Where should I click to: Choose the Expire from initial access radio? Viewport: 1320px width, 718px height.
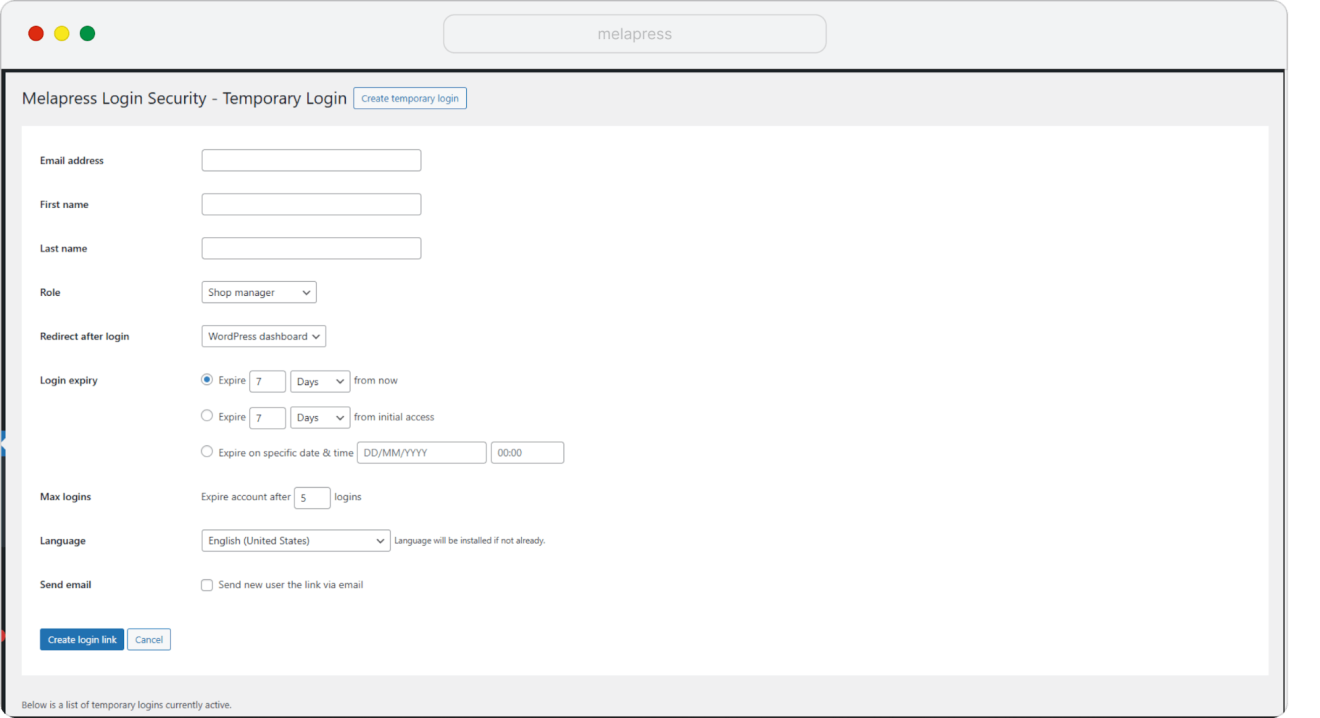(207, 416)
